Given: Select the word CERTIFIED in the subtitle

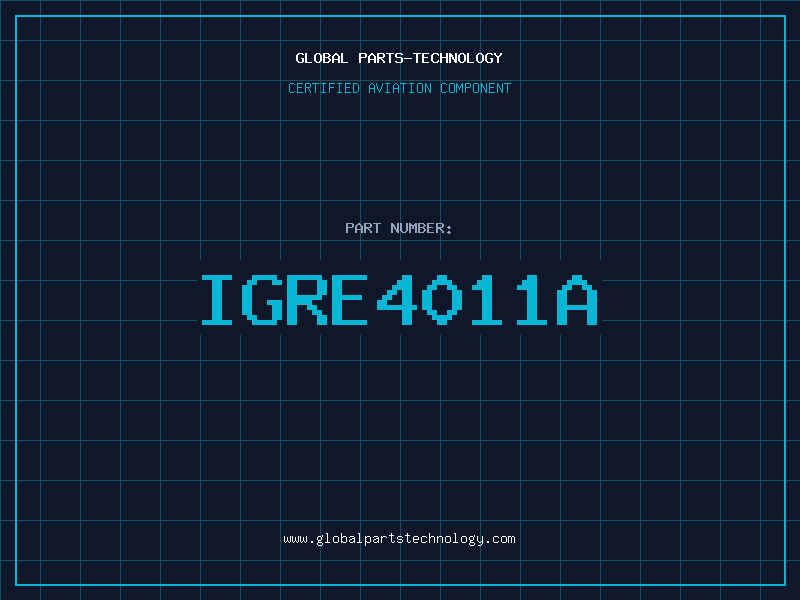Looking at the screenshot, I should coord(322,88).
